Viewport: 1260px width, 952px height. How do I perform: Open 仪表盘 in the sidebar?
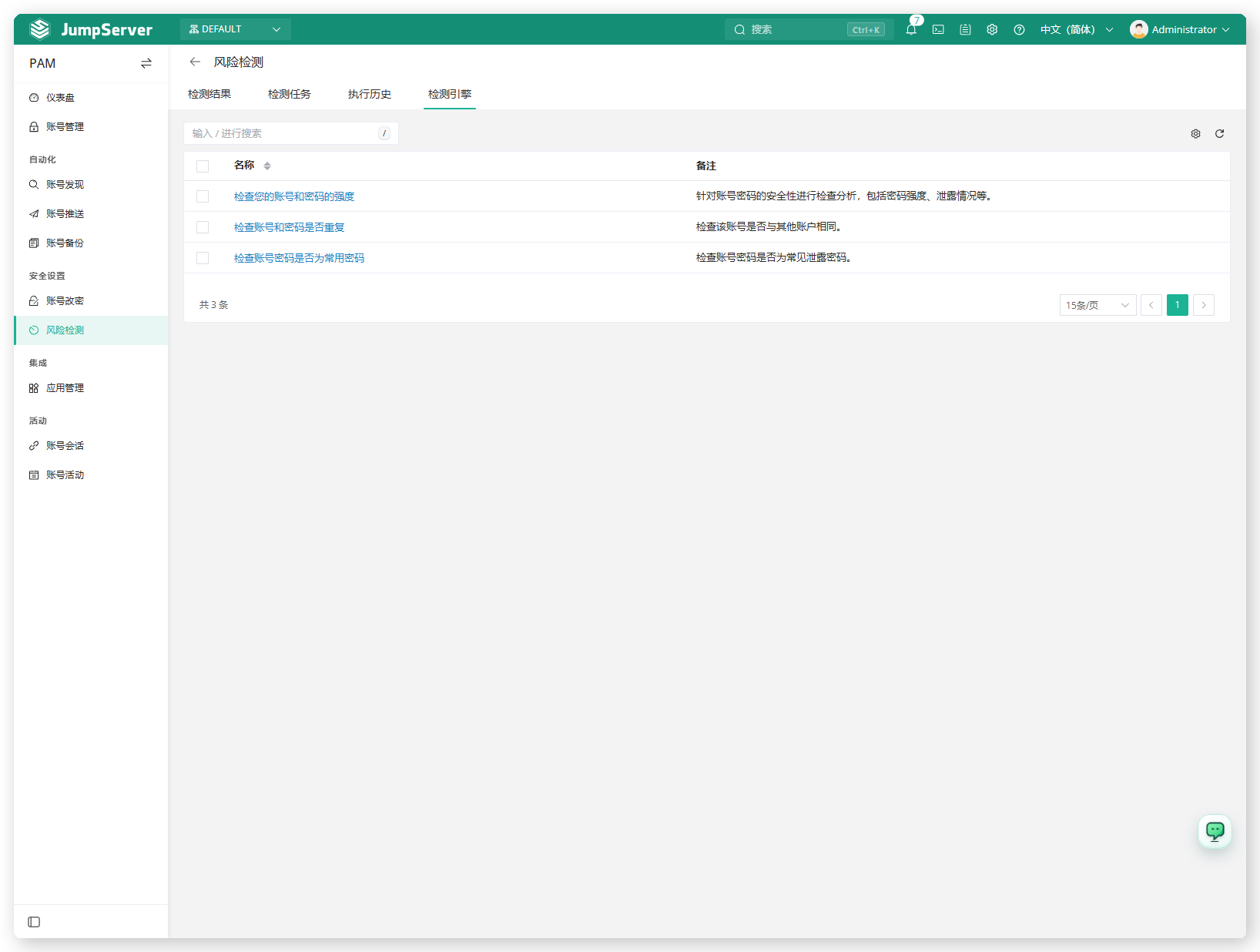(91, 98)
